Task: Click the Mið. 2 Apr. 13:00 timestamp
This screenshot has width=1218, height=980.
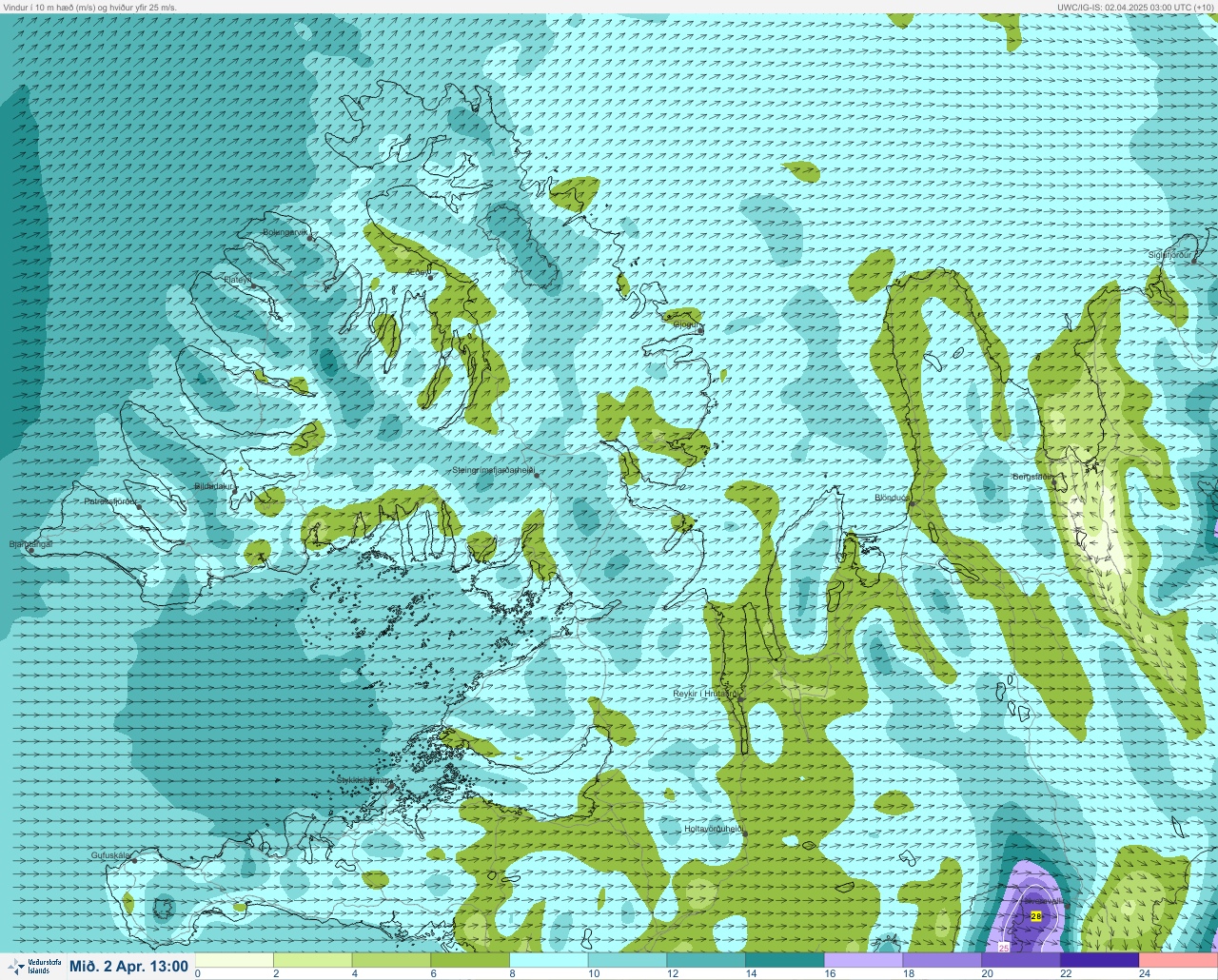Action: (x=128, y=966)
